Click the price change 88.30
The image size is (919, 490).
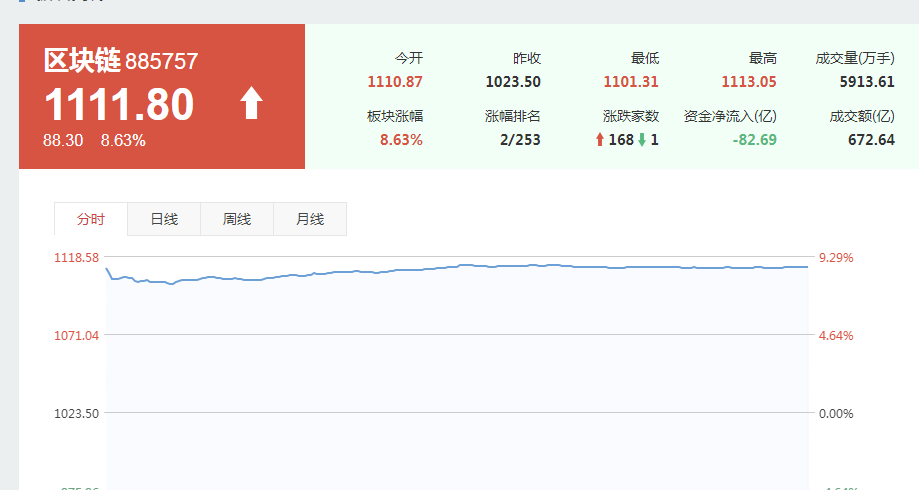coord(63,141)
